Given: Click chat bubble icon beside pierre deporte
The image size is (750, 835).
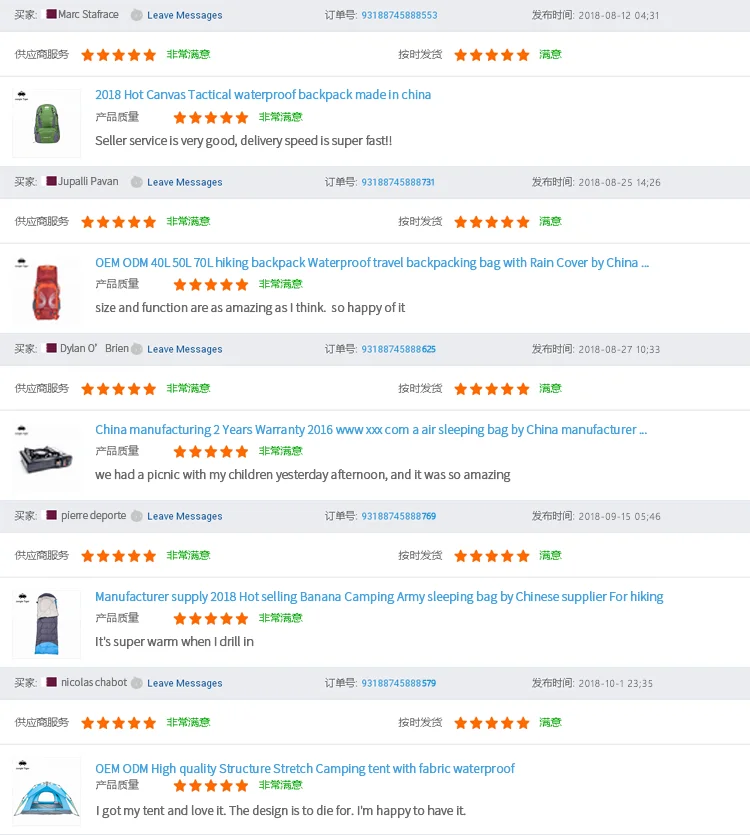Looking at the screenshot, I should (137, 516).
